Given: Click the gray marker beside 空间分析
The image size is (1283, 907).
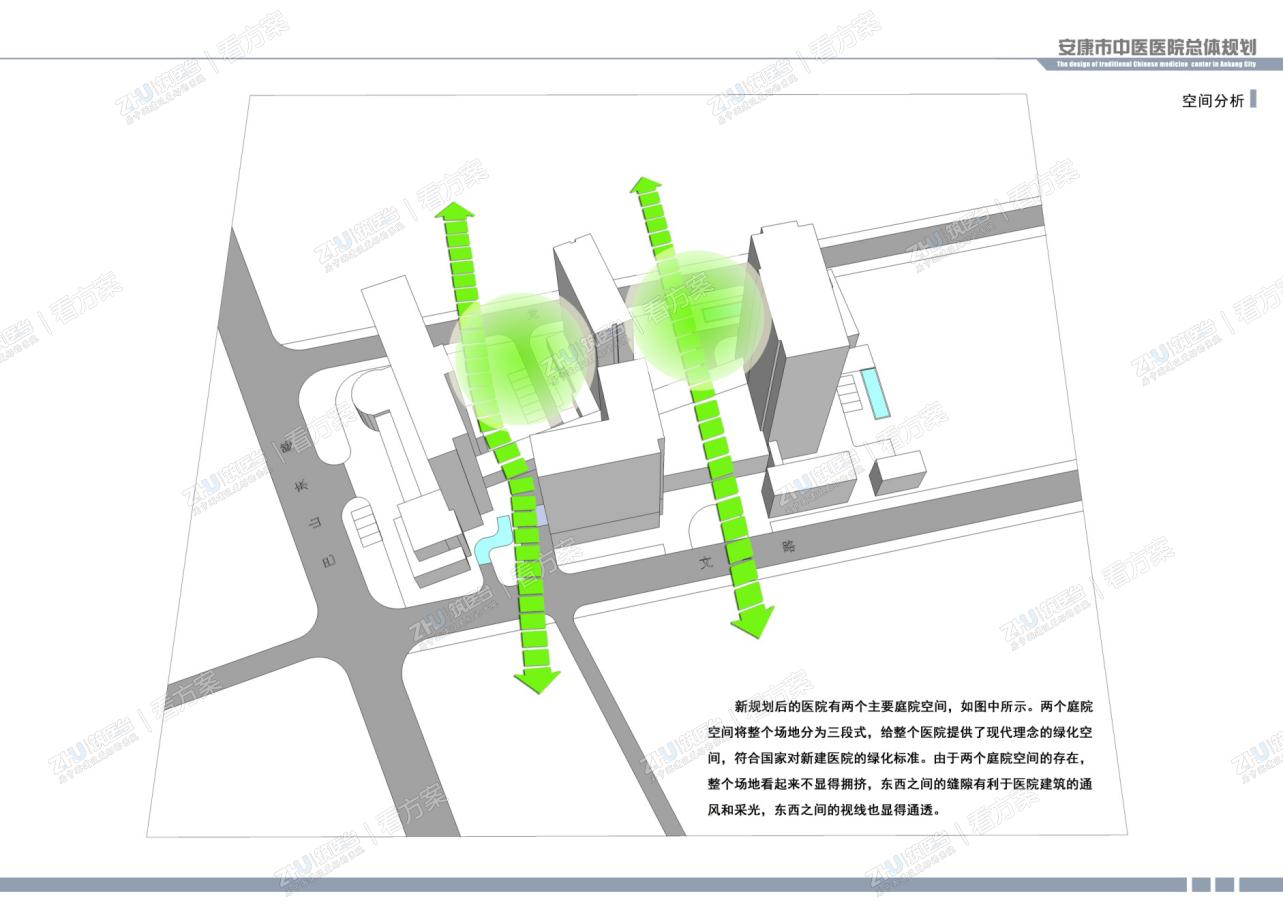Looking at the screenshot, I should point(1253,100).
